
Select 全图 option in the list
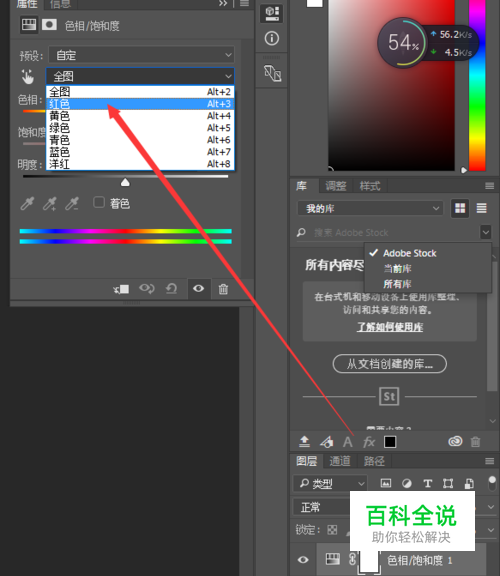140,92
